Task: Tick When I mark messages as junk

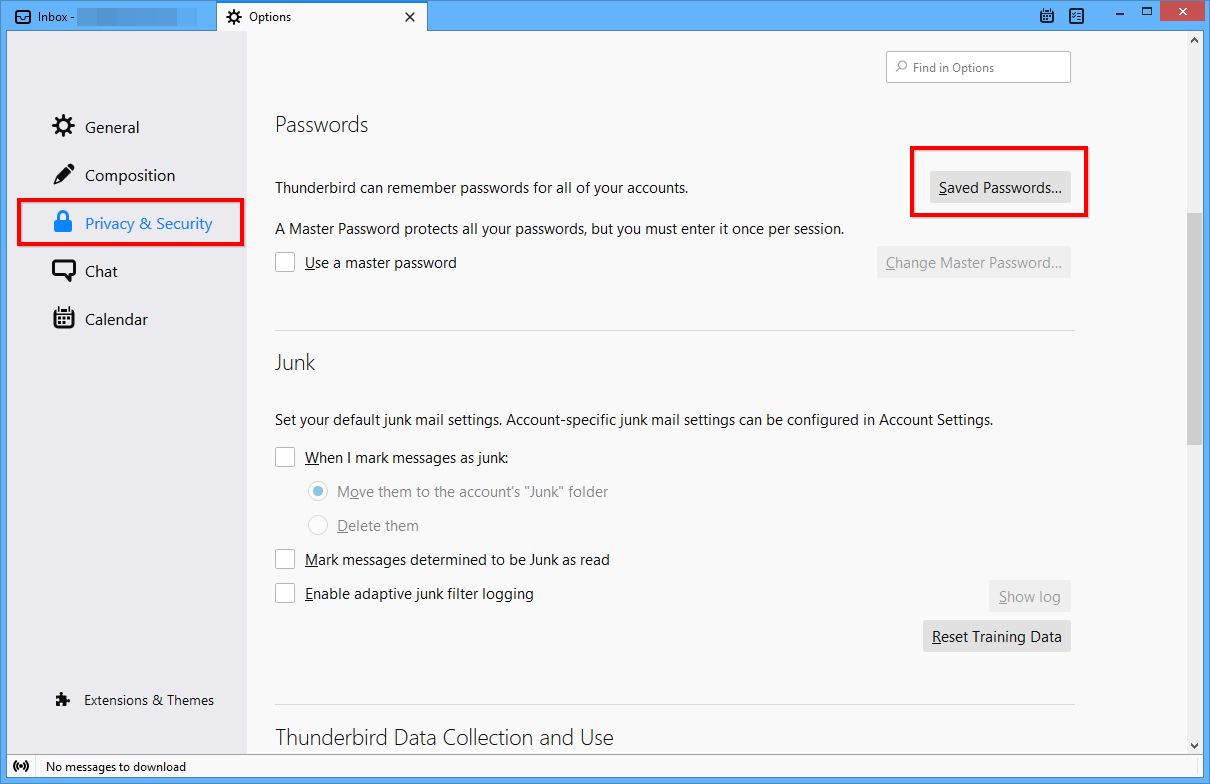Action: (286, 458)
